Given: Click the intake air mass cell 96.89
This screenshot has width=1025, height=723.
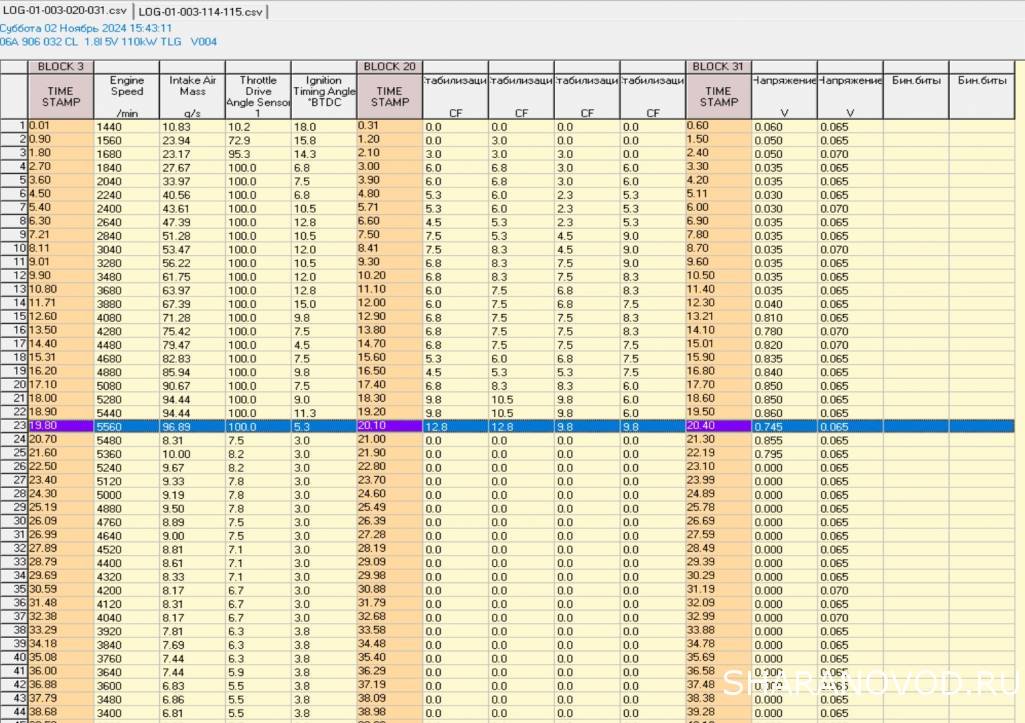Looking at the screenshot, I should (x=192, y=426).
